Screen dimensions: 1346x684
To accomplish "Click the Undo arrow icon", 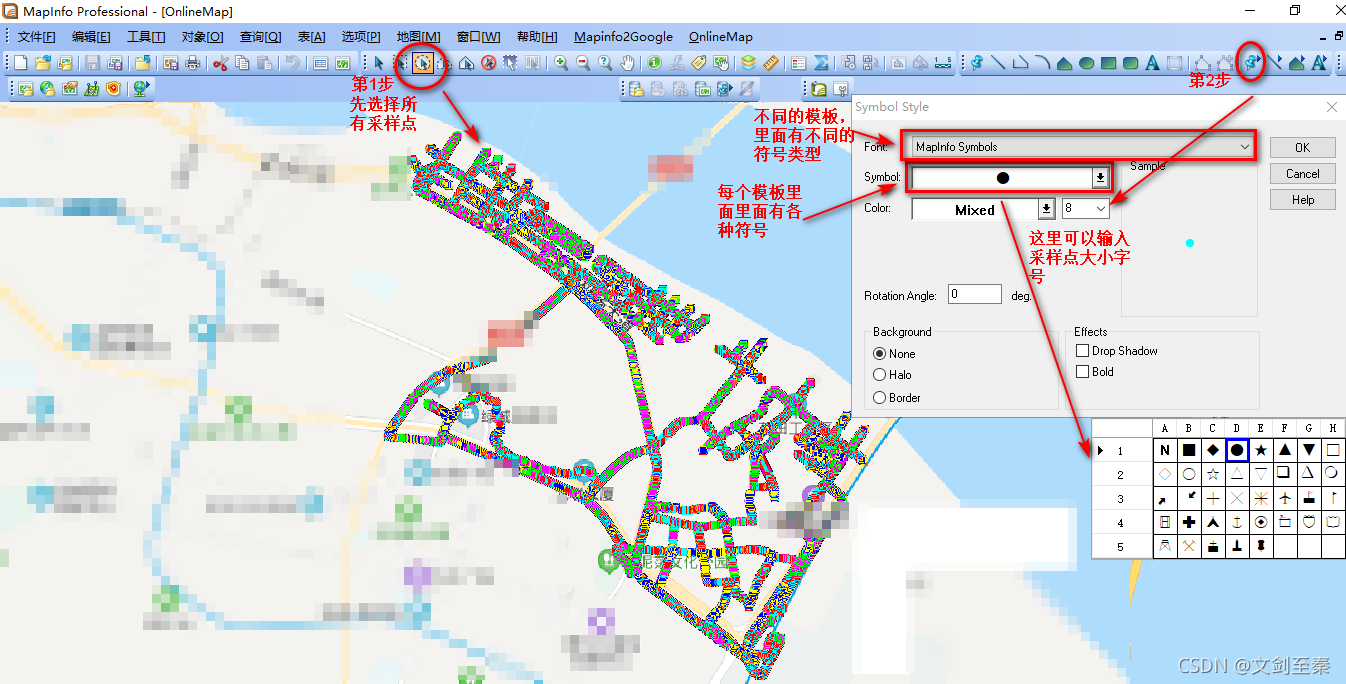I will point(292,62).
